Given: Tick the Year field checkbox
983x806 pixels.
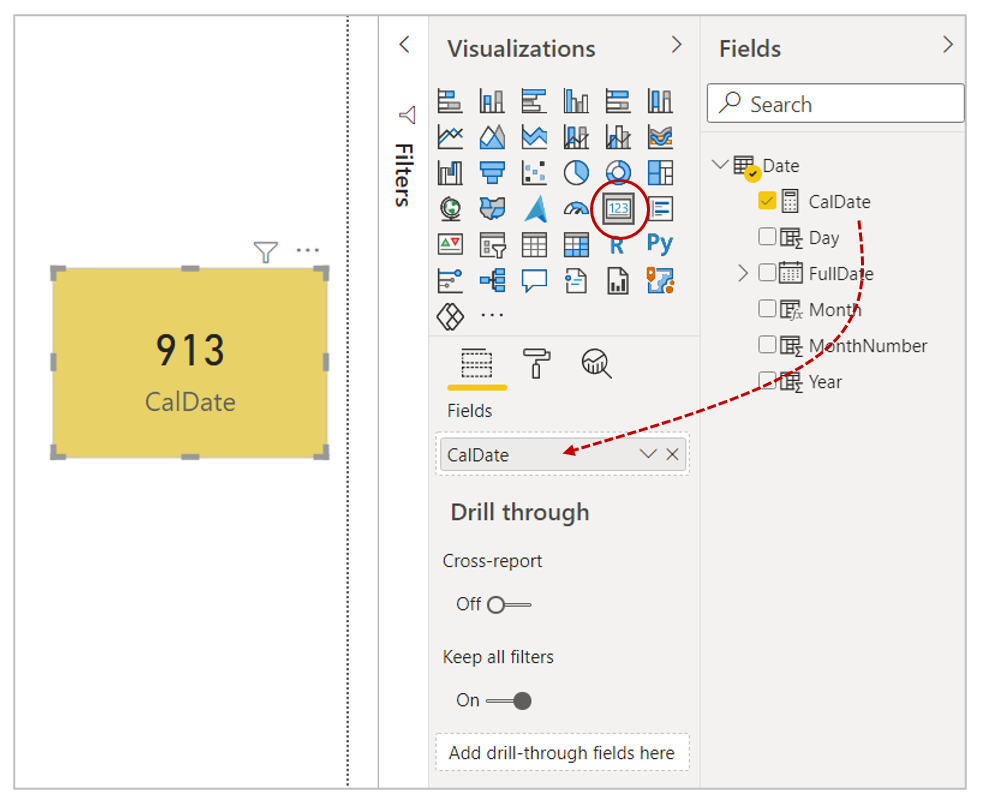Looking at the screenshot, I should pyautogui.click(x=767, y=380).
